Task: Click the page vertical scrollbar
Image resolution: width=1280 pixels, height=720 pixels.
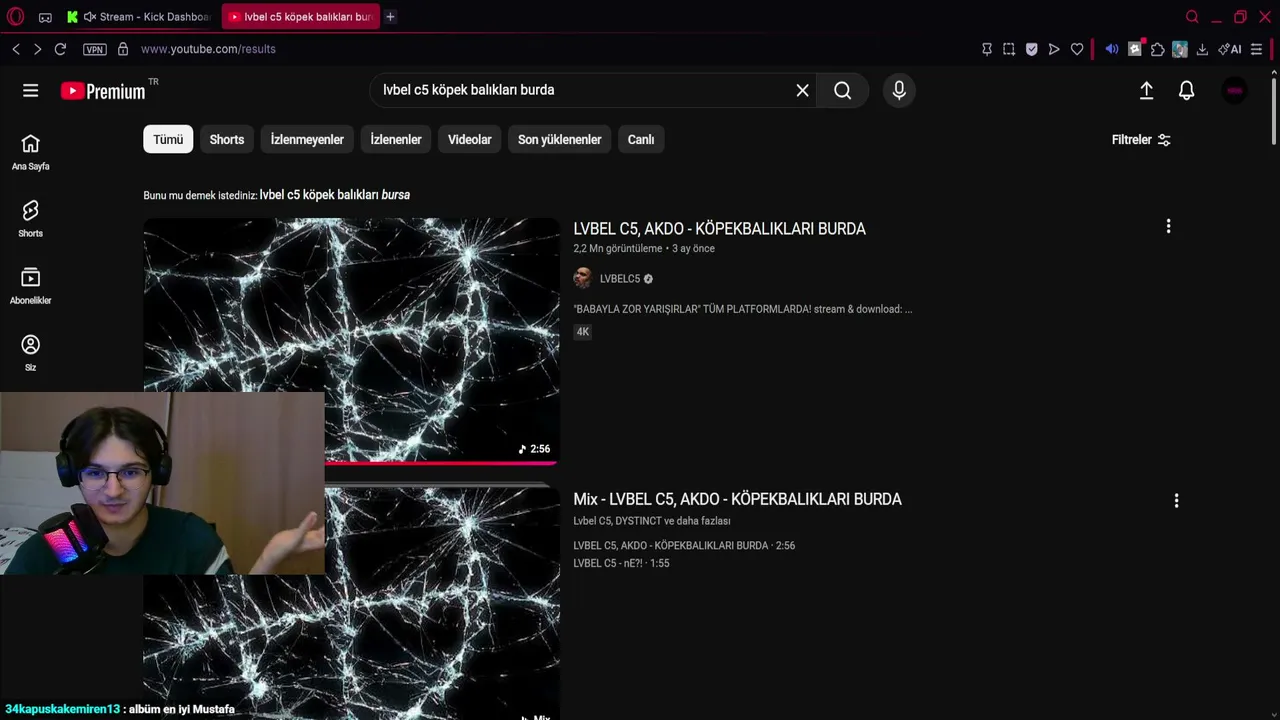Action: tap(1274, 110)
